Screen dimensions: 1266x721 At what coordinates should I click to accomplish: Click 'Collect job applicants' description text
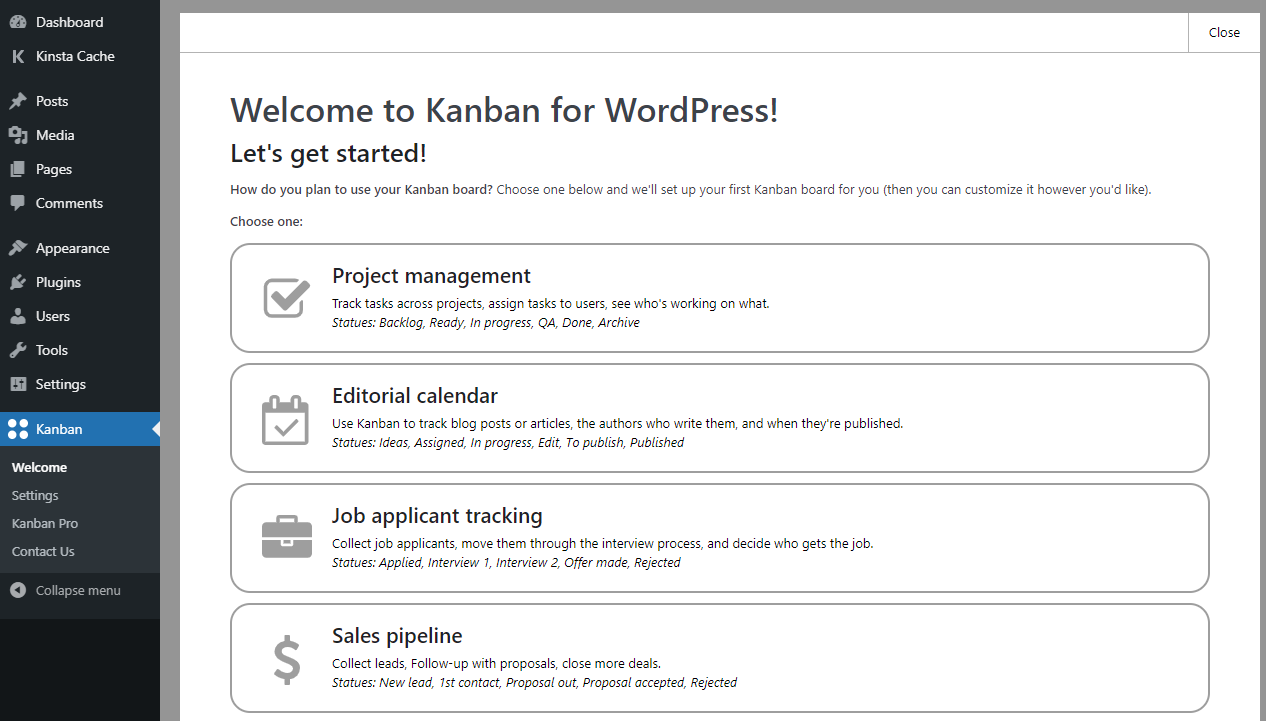click(603, 543)
